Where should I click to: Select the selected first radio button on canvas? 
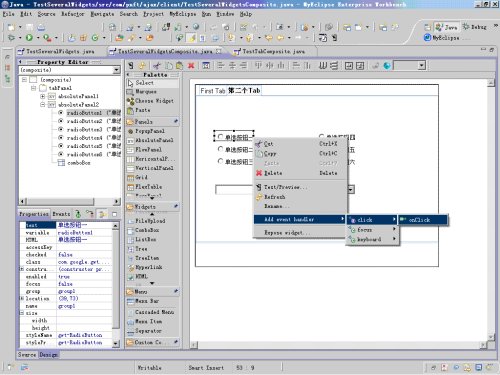click(234, 137)
